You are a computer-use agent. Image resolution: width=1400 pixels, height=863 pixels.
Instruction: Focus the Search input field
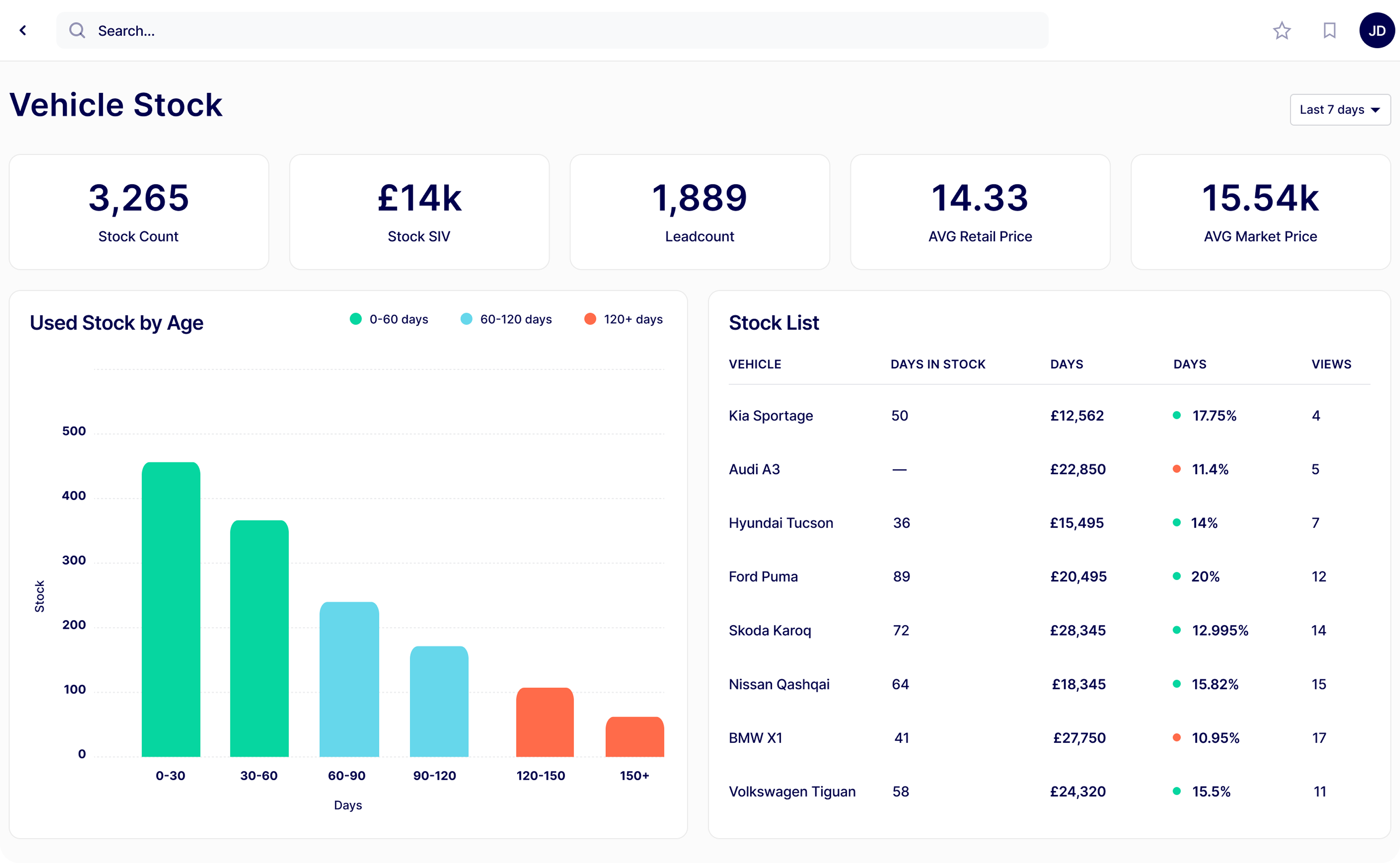tap(548, 30)
